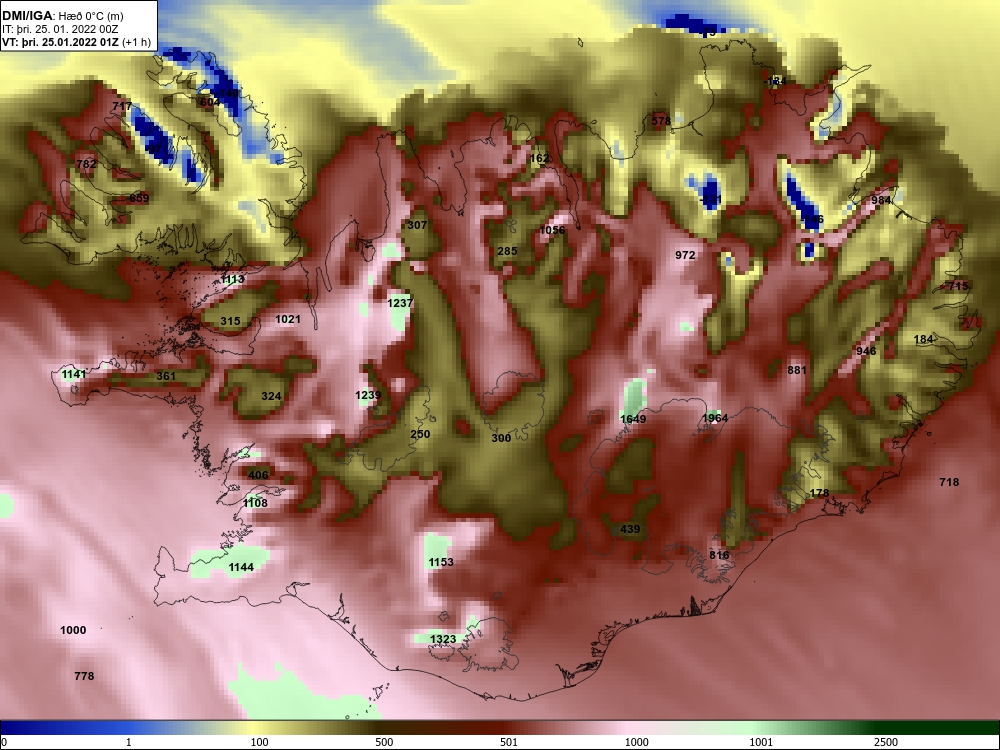Click the 1237 map value
Screen dimensions: 1000x750
click(400, 303)
